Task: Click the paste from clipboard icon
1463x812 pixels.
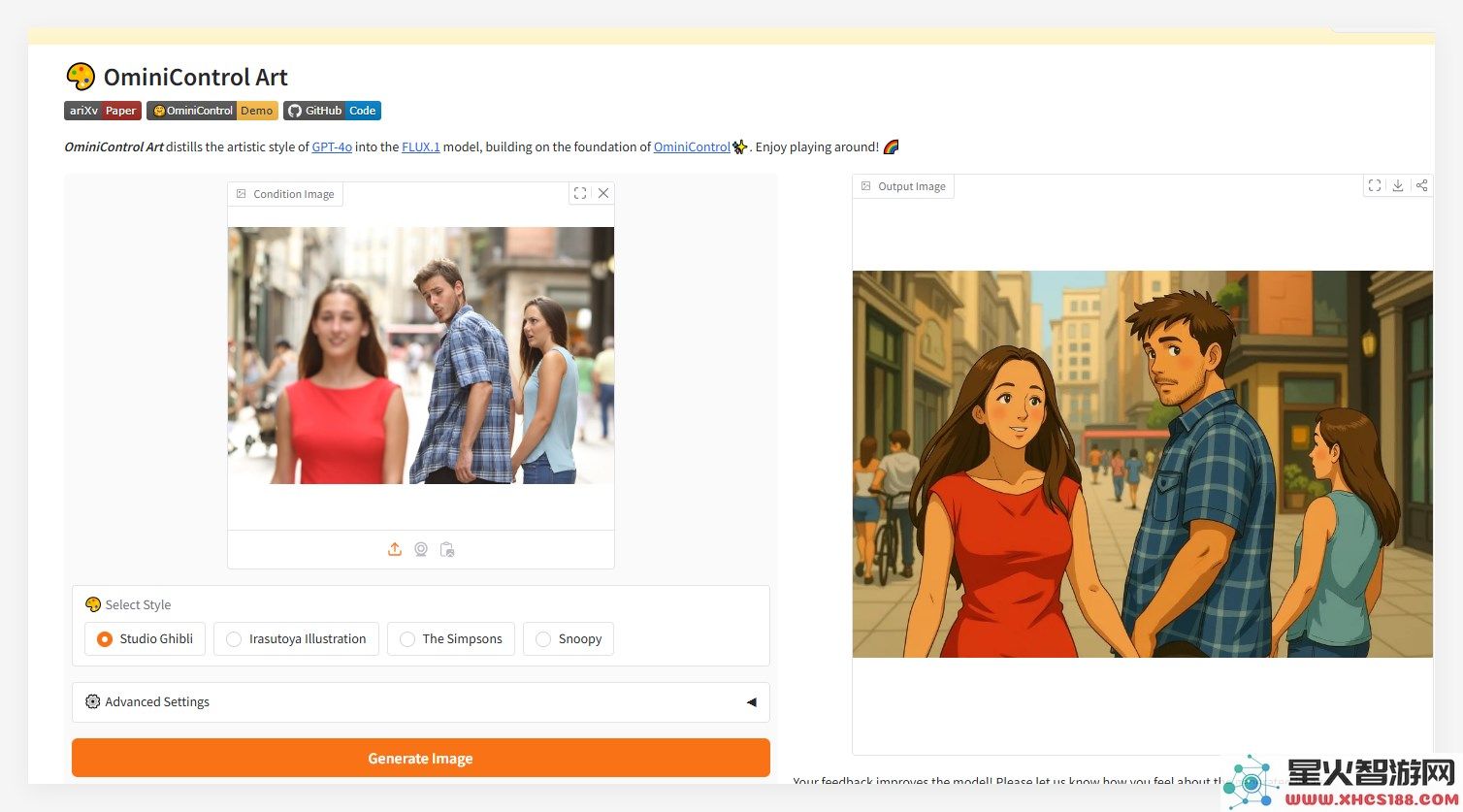Action: 447,549
